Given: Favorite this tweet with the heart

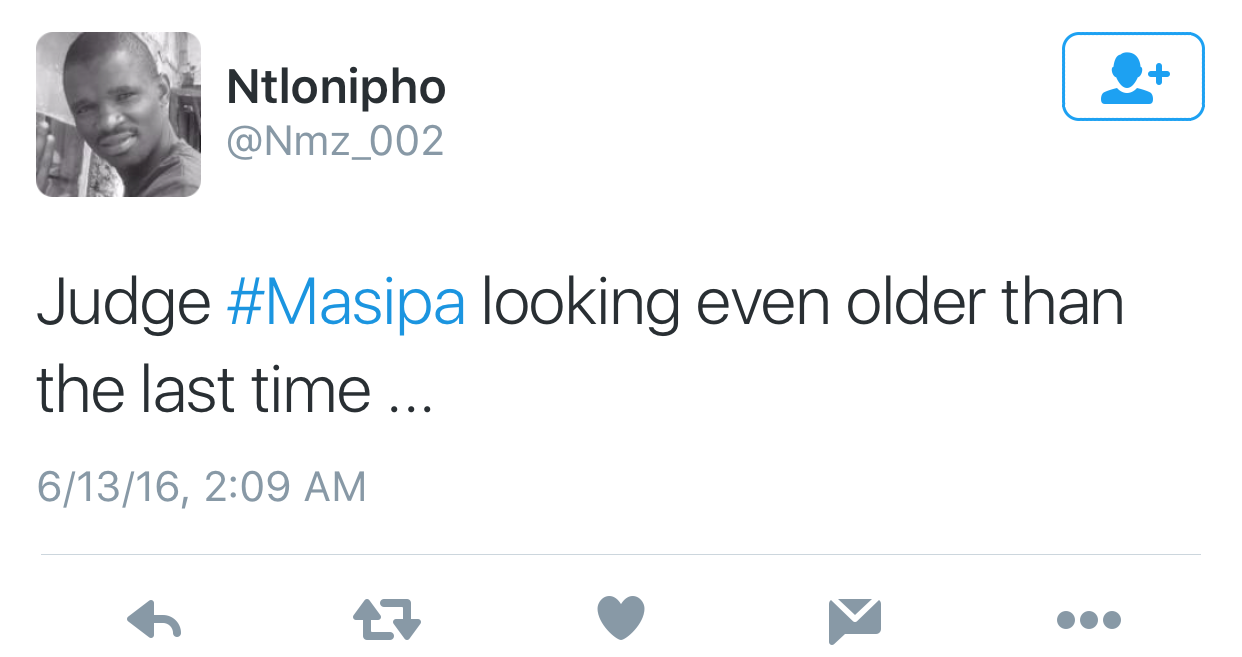Looking at the screenshot, I should coord(621,619).
